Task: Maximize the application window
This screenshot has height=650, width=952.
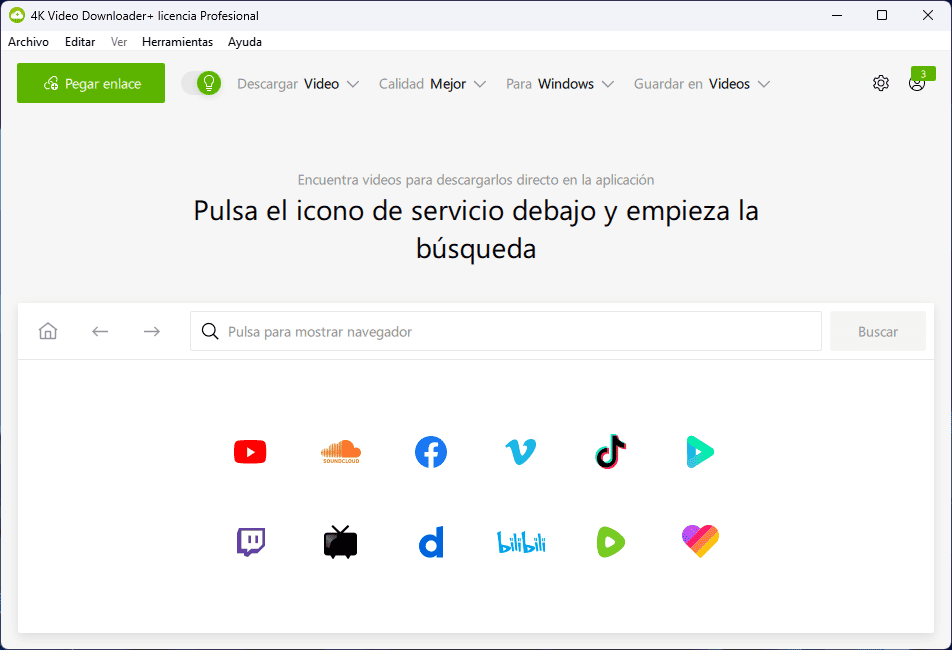Action: pyautogui.click(x=882, y=15)
